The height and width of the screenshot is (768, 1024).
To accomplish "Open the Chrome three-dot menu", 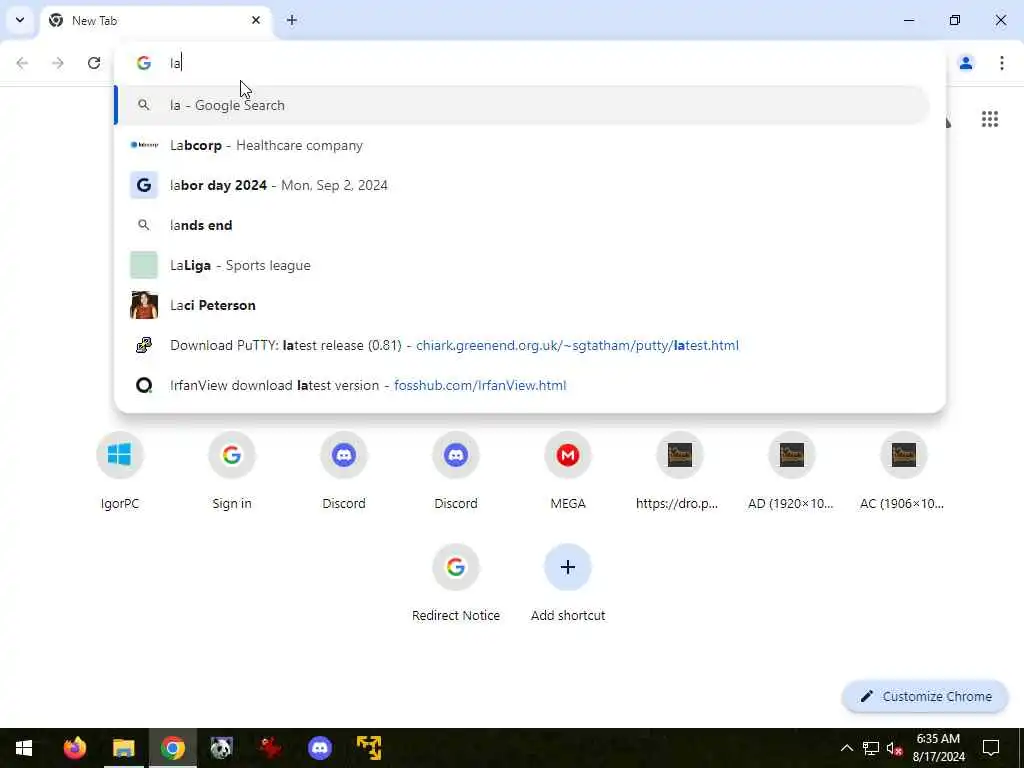I will point(1002,63).
